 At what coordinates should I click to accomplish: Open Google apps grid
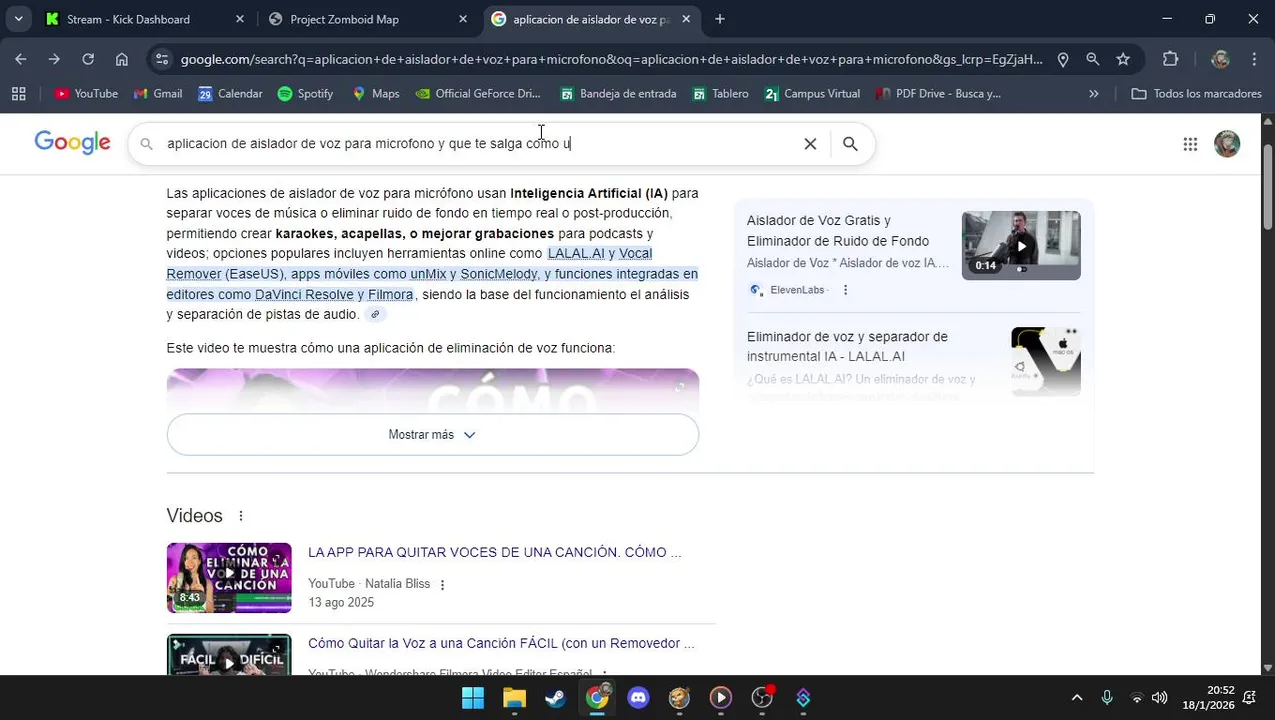click(x=1190, y=144)
